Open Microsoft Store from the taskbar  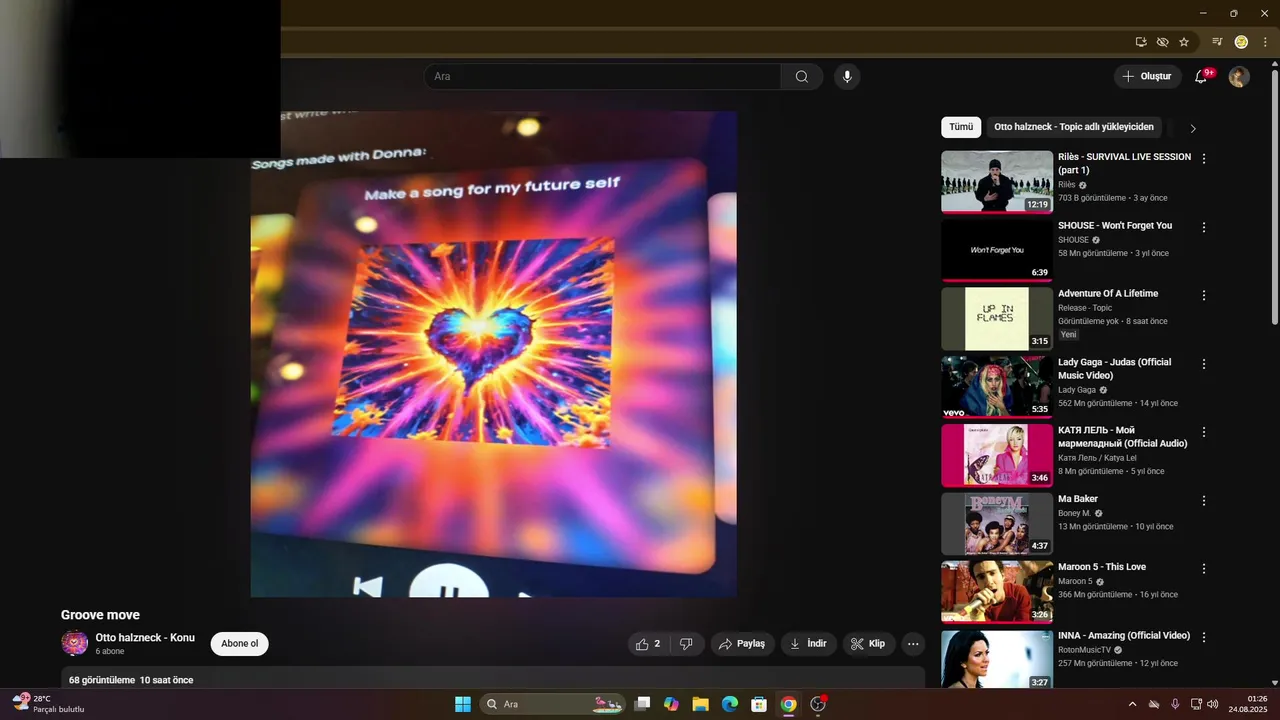point(759,704)
